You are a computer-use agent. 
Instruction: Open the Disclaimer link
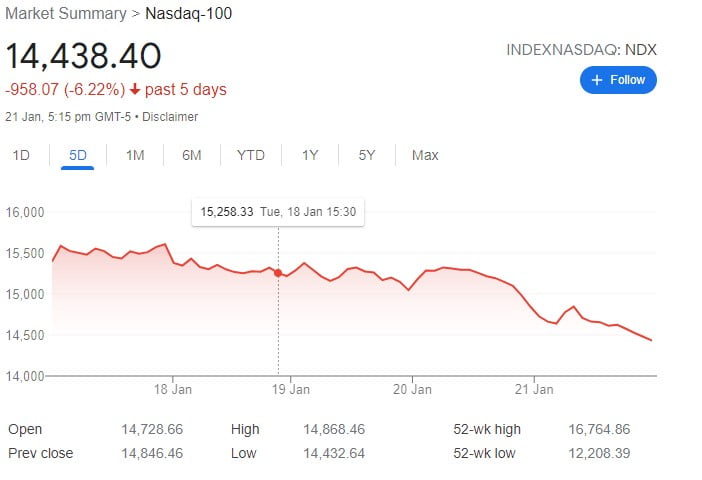[170, 117]
